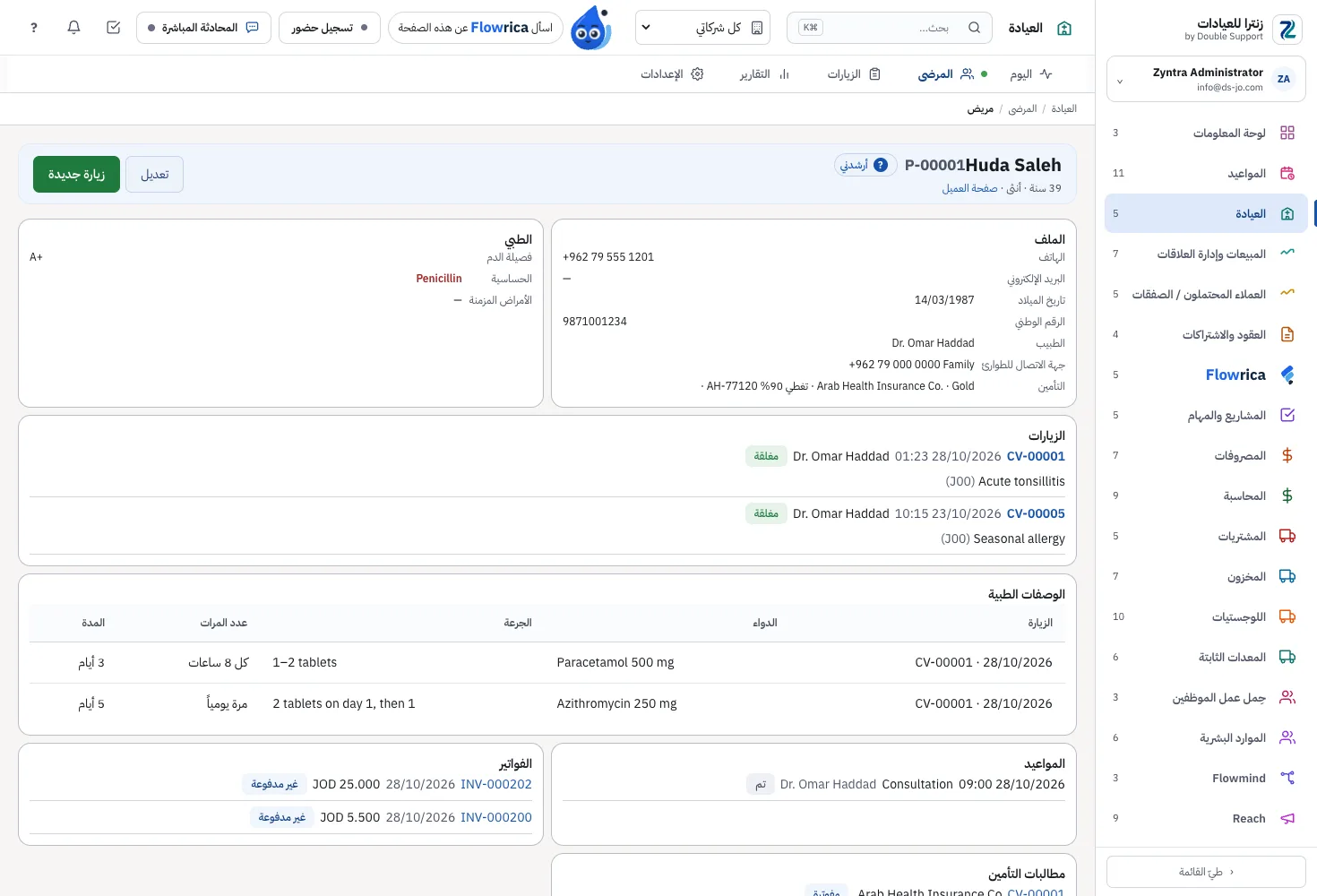This screenshot has width=1317, height=896.
Task: Click the clinic home icon beside العيادة header
Action: [1064, 28]
